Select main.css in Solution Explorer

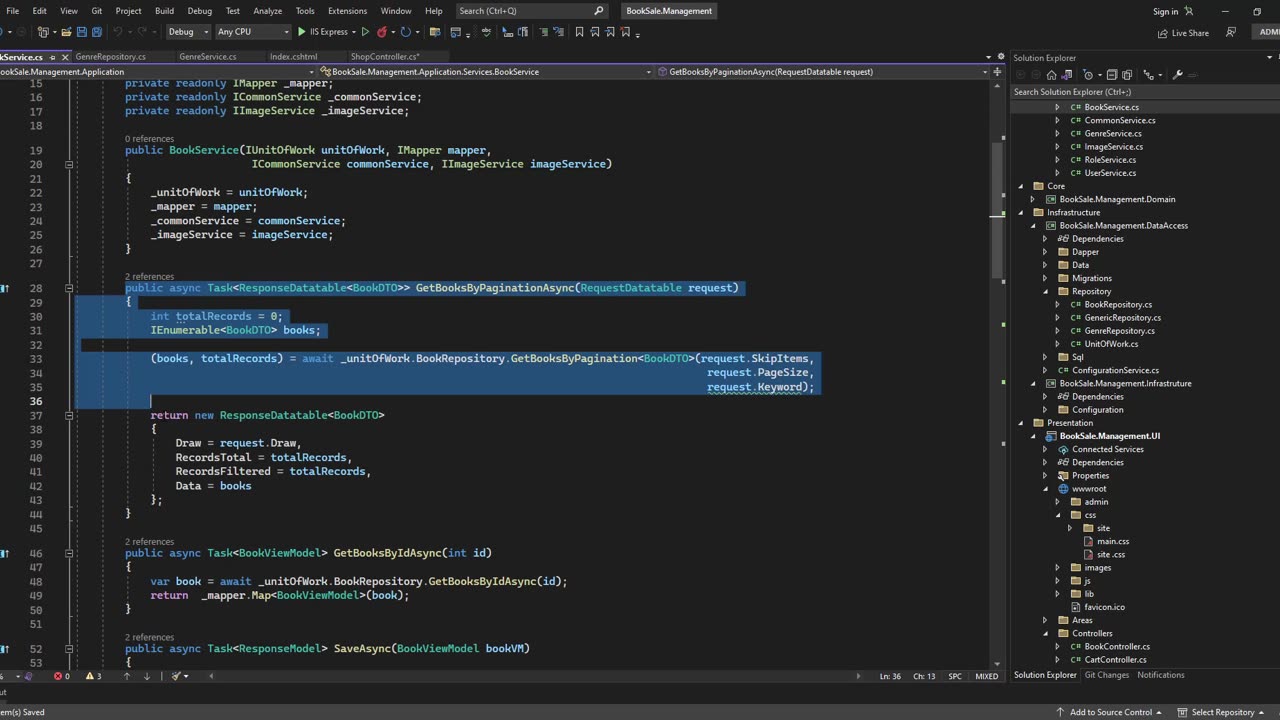click(1112, 541)
